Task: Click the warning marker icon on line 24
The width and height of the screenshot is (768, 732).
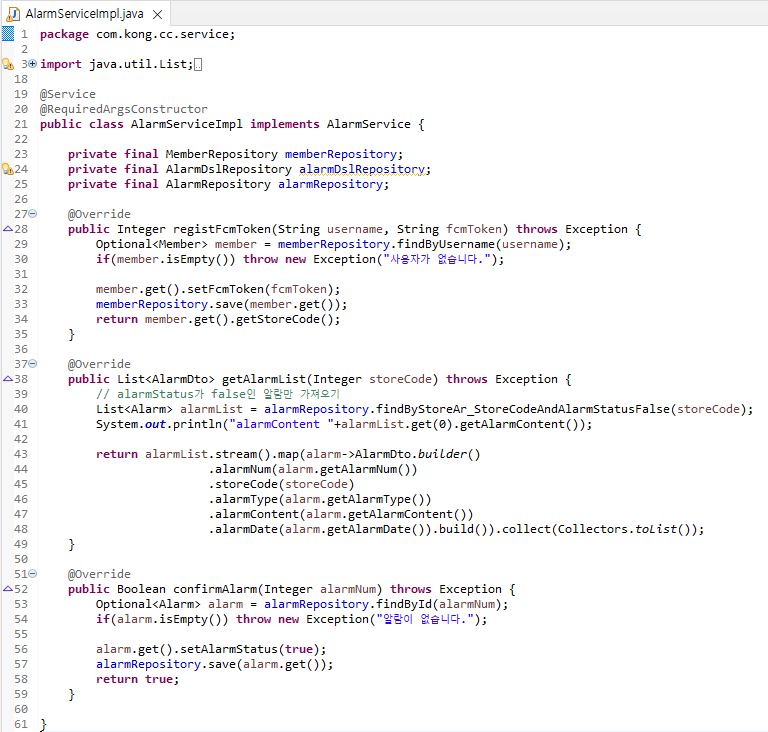Action: click(8, 169)
